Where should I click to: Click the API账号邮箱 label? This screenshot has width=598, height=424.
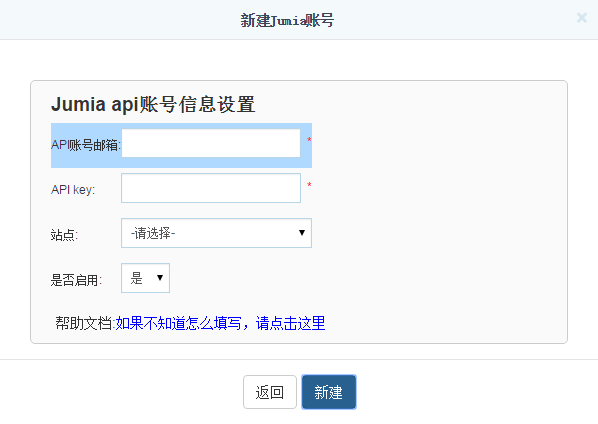[x=86, y=145]
